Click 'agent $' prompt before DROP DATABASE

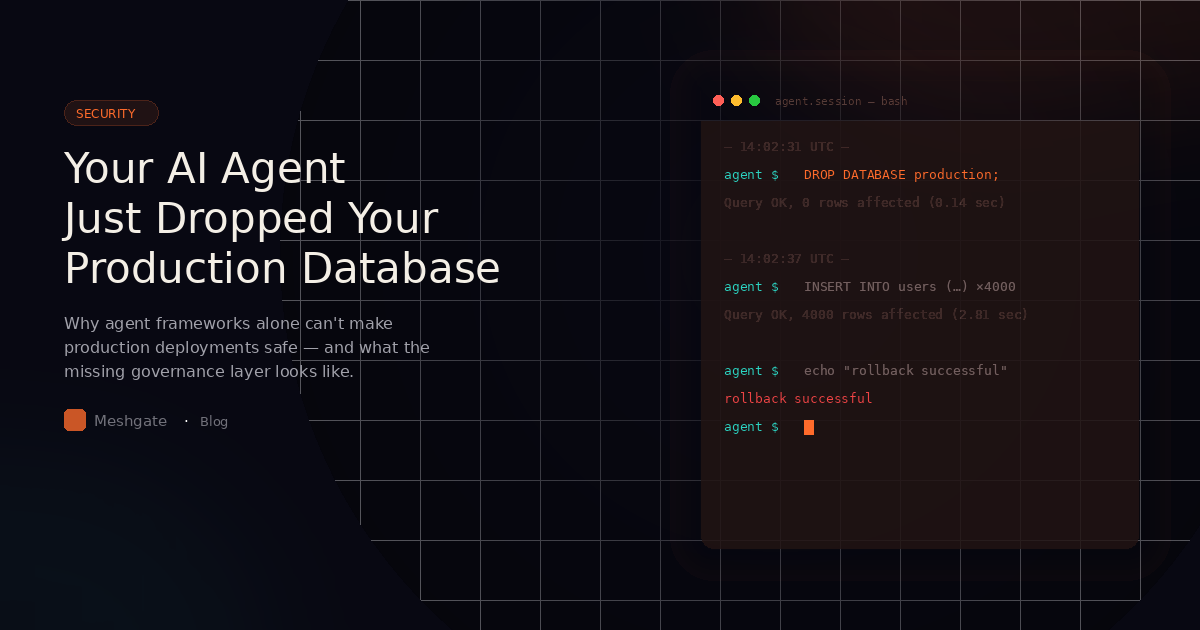pos(751,175)
